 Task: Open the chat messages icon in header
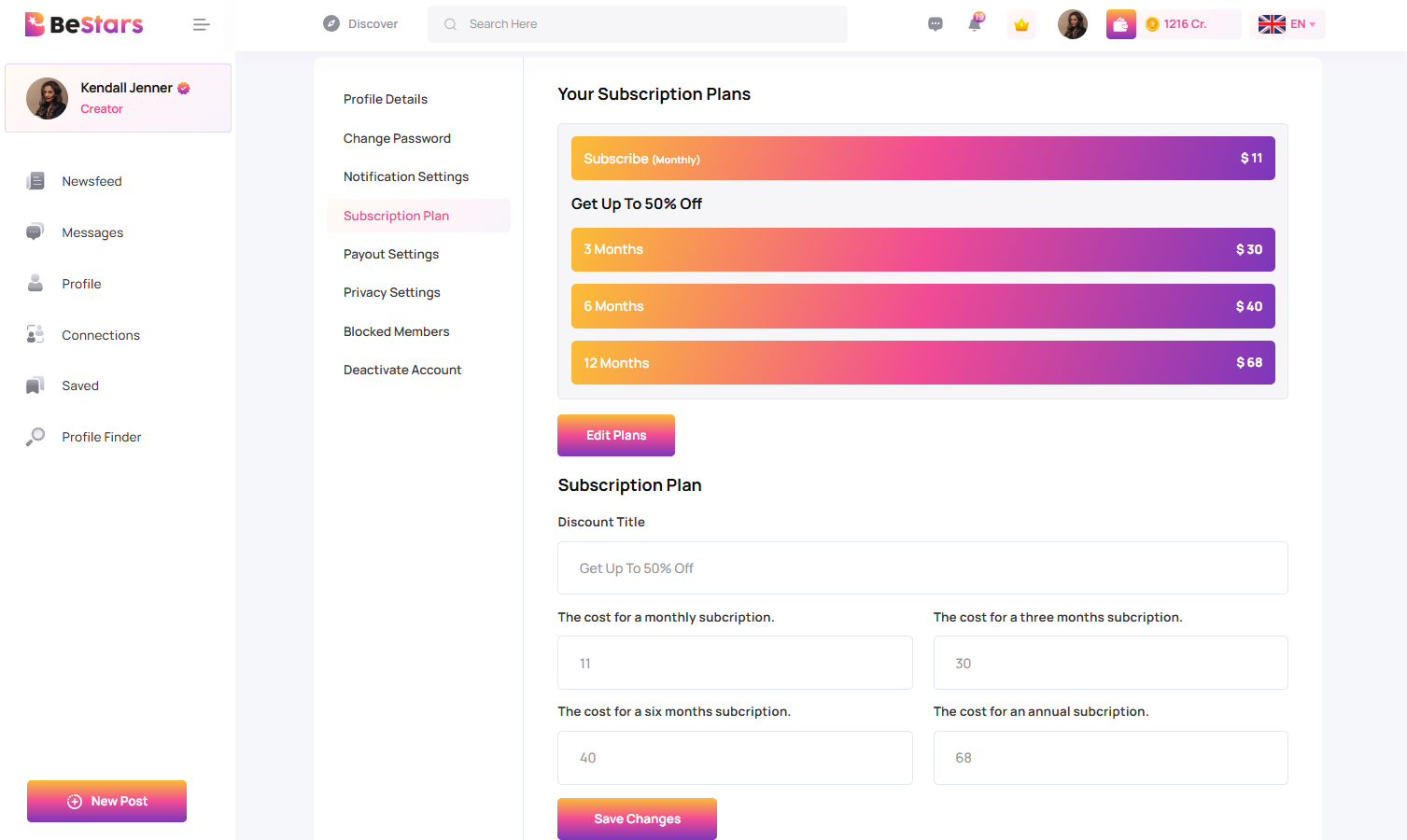[x=935, y=24]
